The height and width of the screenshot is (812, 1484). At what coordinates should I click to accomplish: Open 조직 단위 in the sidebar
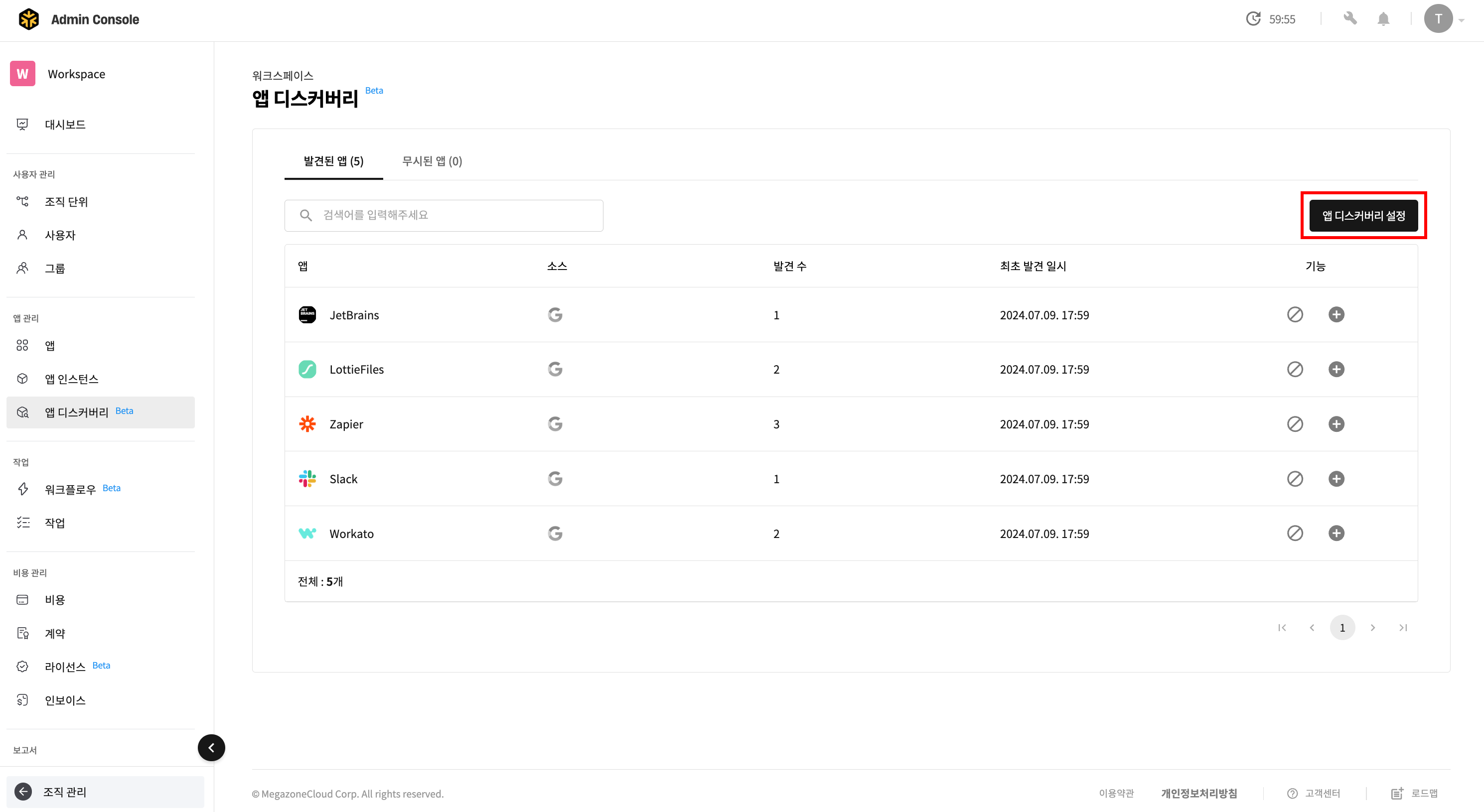click(100, 202)
